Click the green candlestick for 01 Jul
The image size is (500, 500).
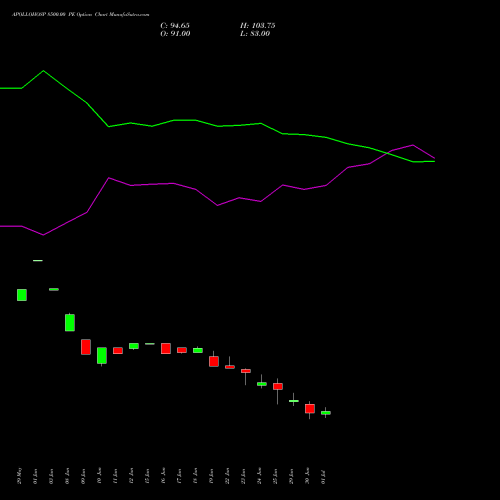pos(326,413)
